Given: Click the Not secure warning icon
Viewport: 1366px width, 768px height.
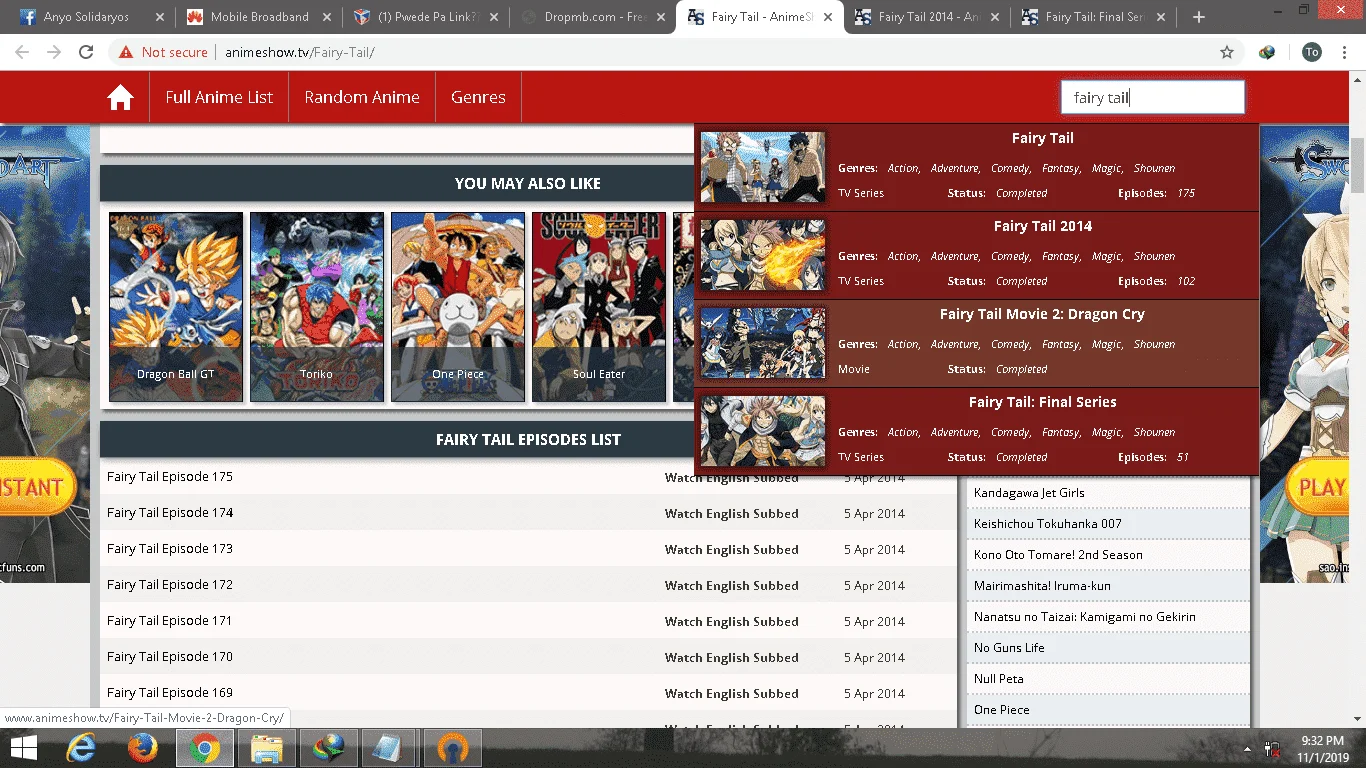Looking at the screenshot, I should (x=126, y=52).
